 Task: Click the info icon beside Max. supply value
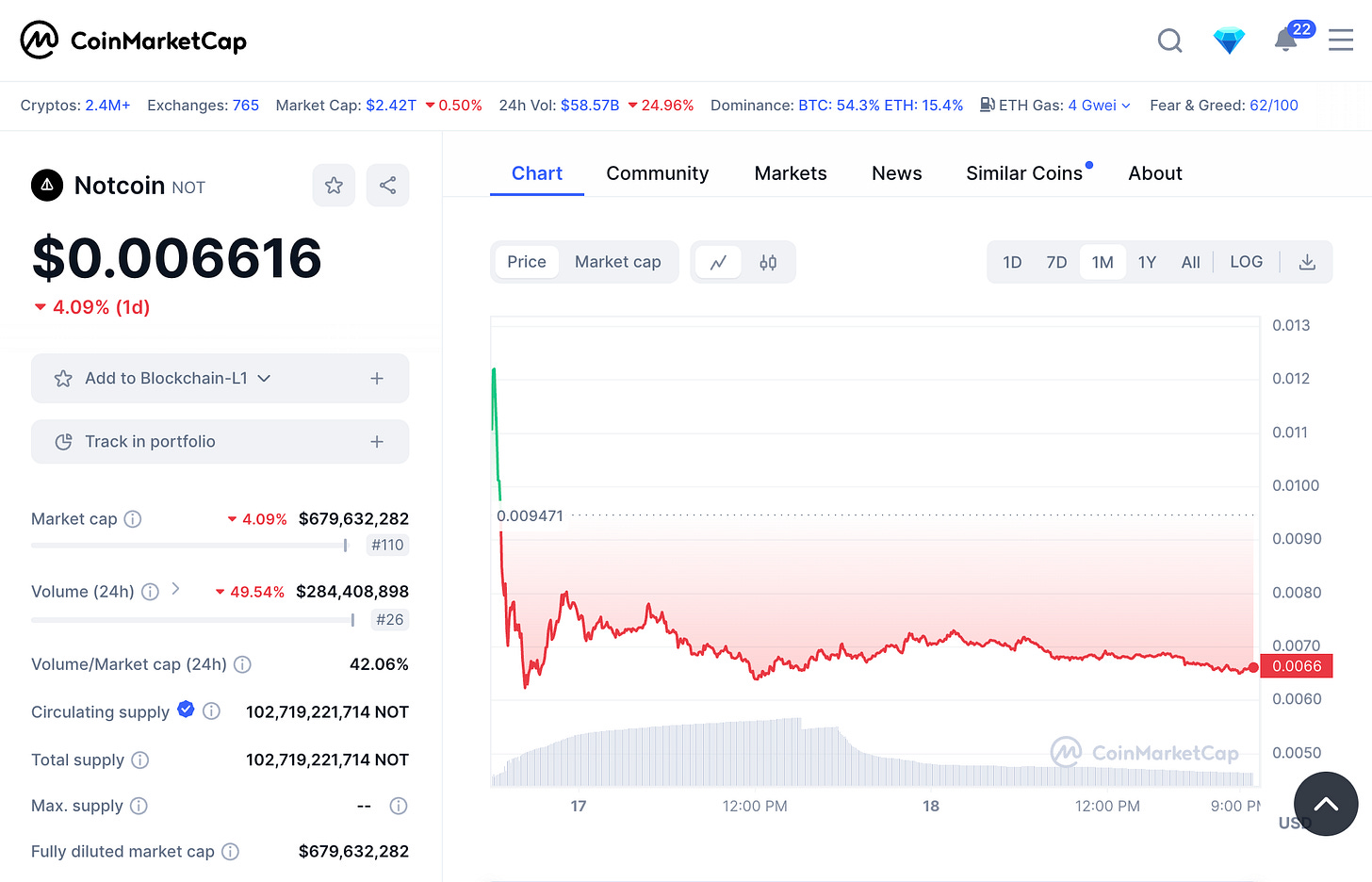click(x=399, y=806)
